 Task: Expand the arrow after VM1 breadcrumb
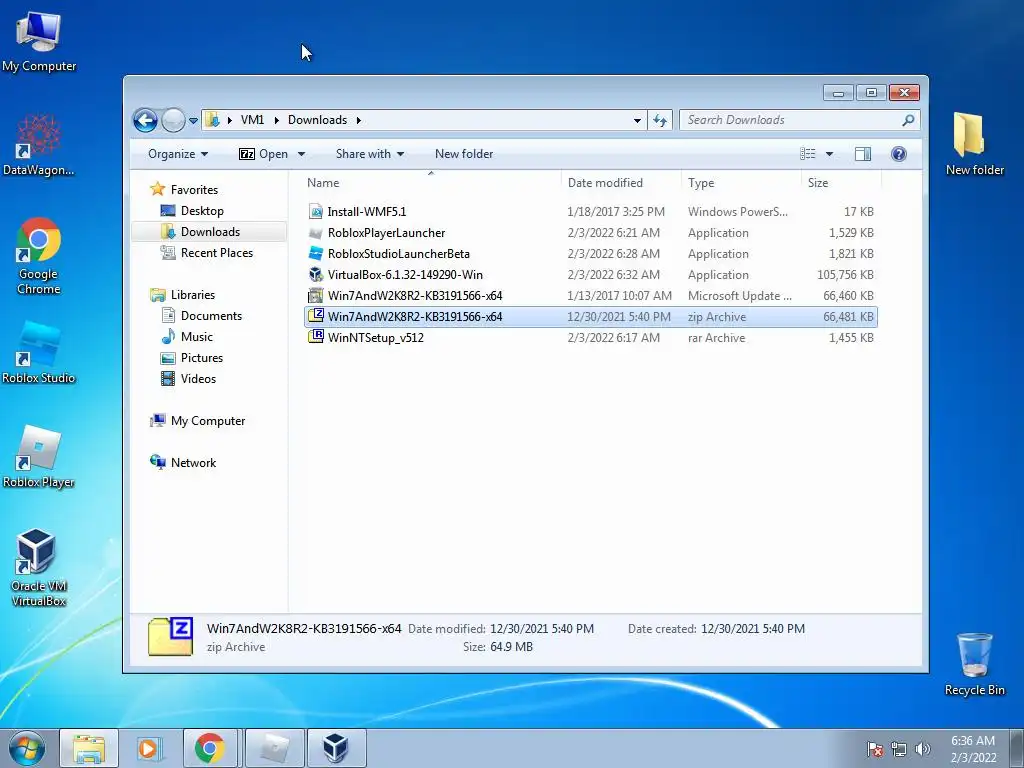[x=276, y=121]
